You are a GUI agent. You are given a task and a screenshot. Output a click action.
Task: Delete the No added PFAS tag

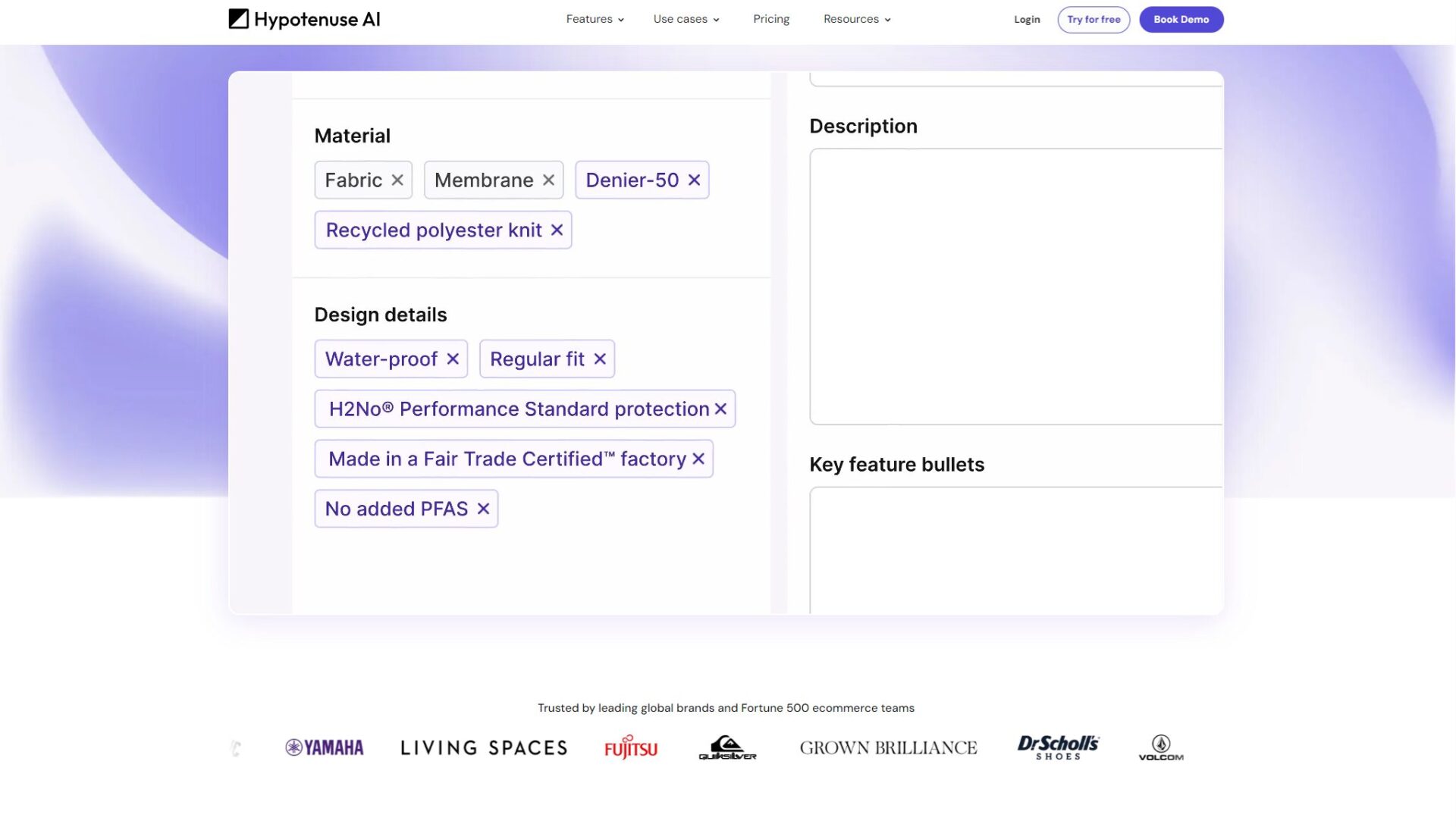click(x=483, y=509)
